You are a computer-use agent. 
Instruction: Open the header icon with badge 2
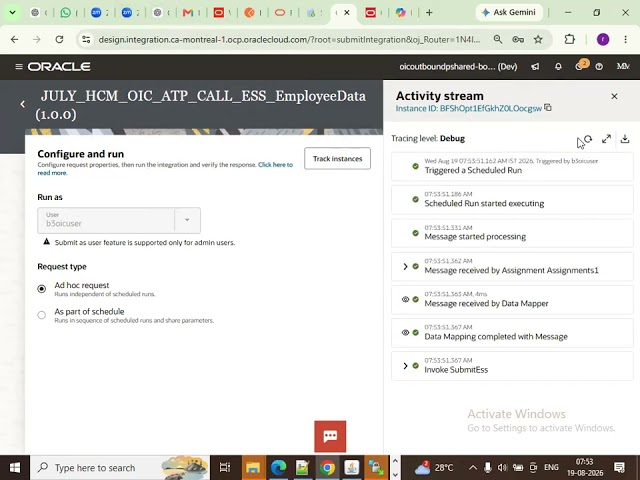pyautogui.click(x=580, y=66)
